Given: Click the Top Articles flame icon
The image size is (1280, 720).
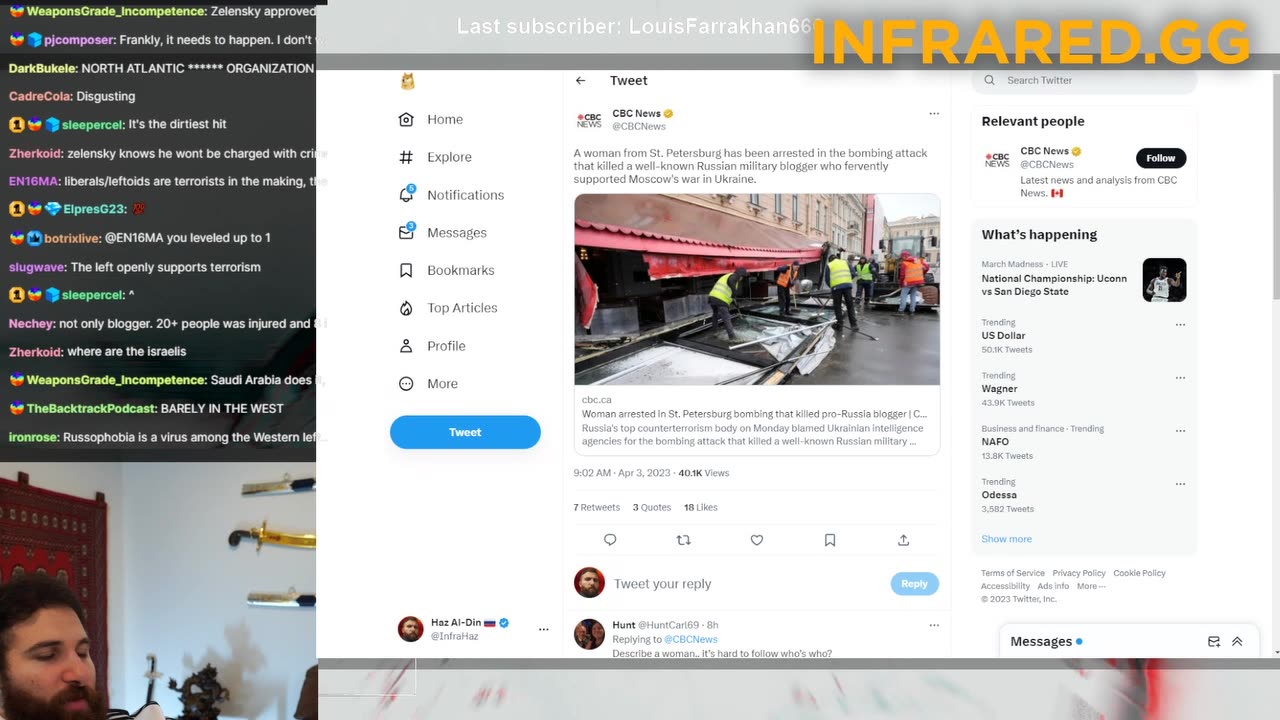Looking at the screenshot, I should (x=406, y=308).
